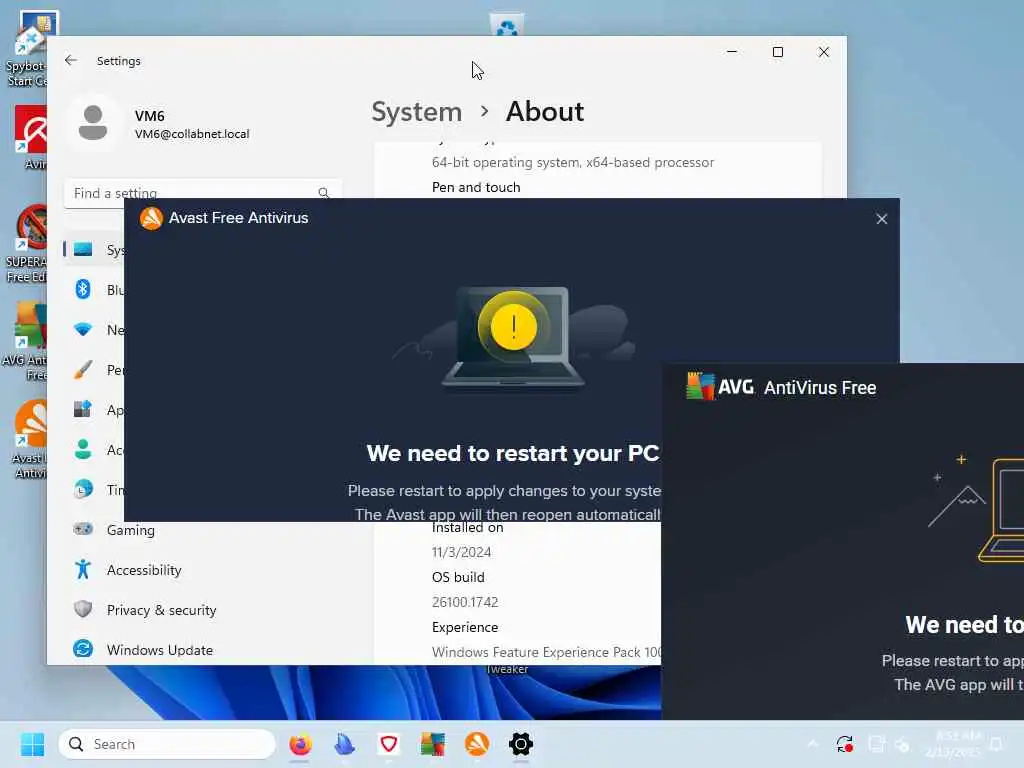Open the Accounts icon in Settings sidebar
The height and width of the screenshot is (768, 1024).
point(83,449)
